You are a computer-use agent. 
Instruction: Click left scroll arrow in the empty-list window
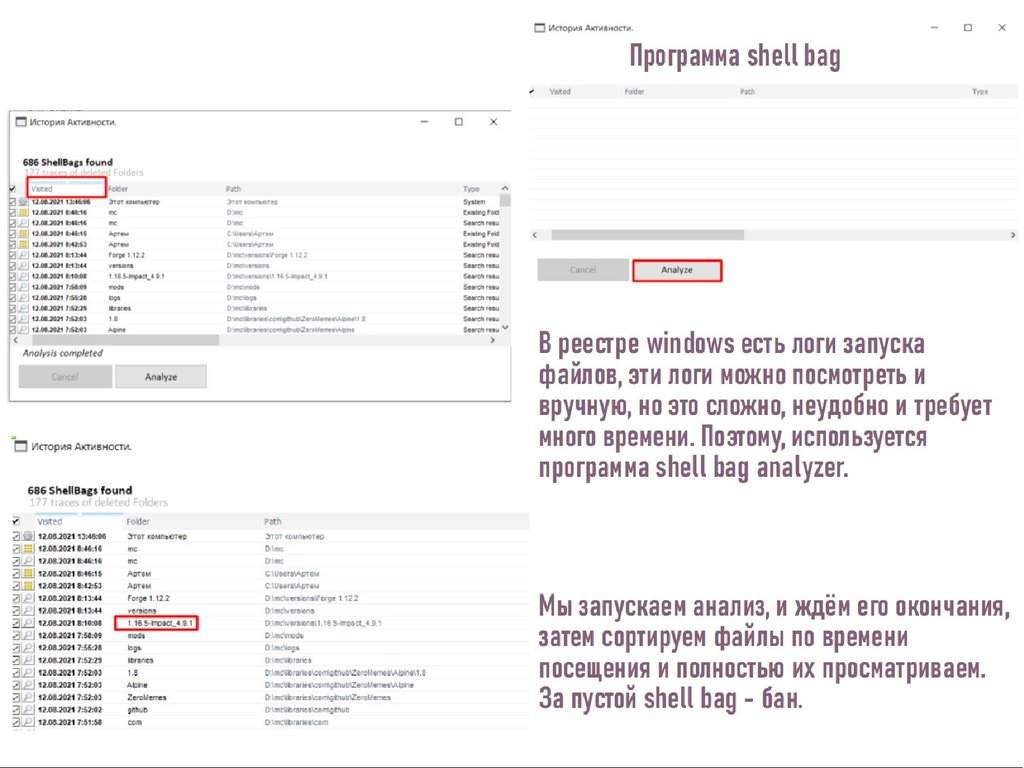pos(535,234)
